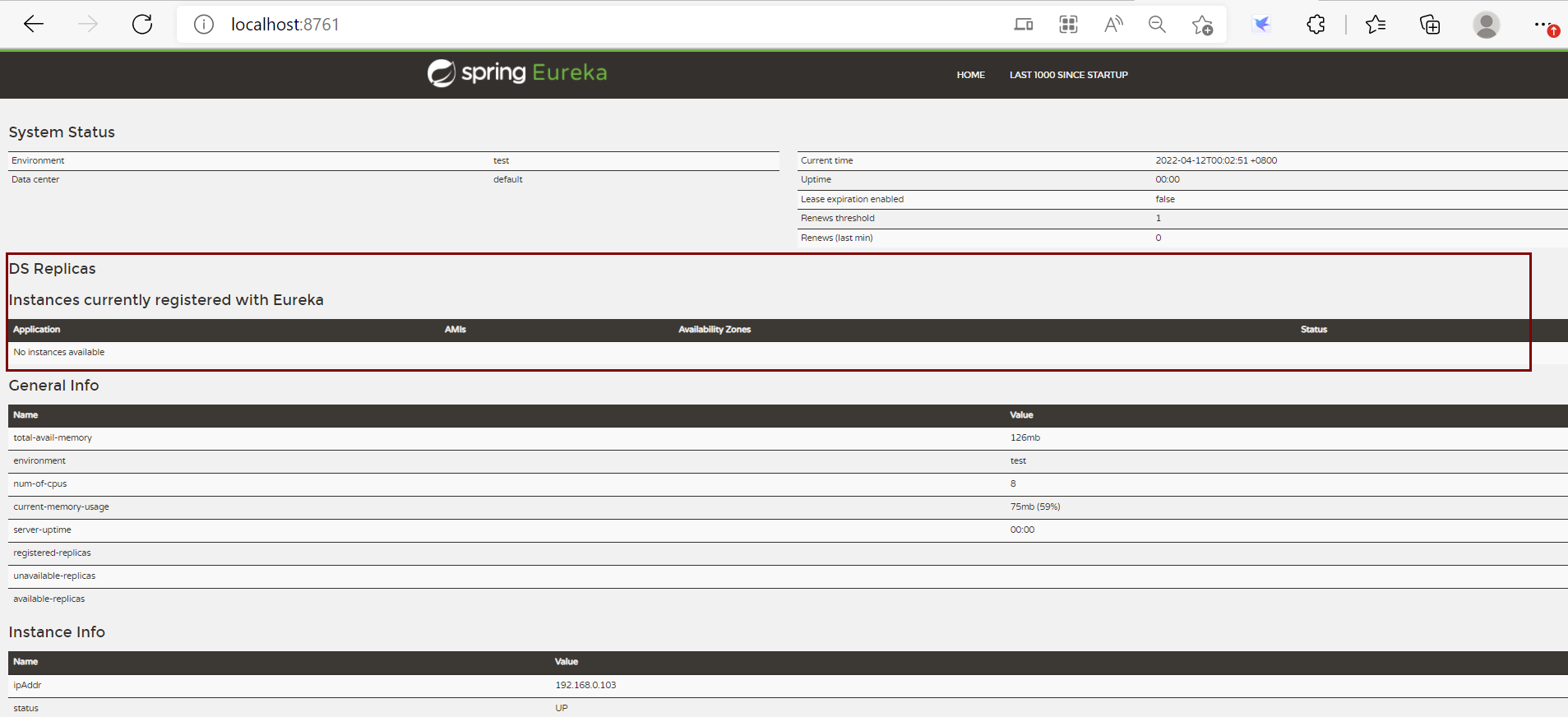This screenshot has width=1568, height=717.
Task: Add this page to favorites
Action: [1202, 25]
